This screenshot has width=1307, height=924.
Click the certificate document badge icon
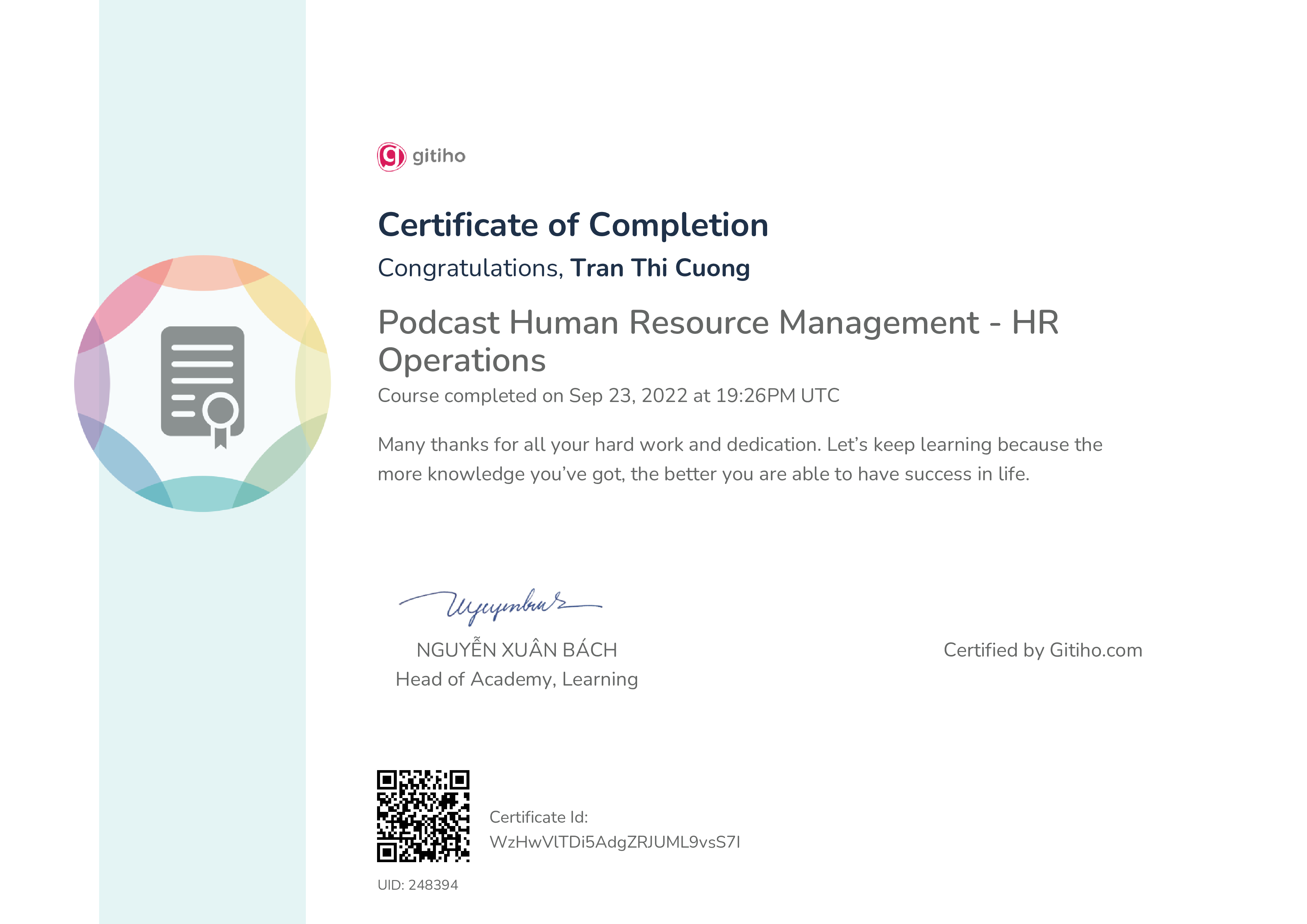(x=203, y=388)
